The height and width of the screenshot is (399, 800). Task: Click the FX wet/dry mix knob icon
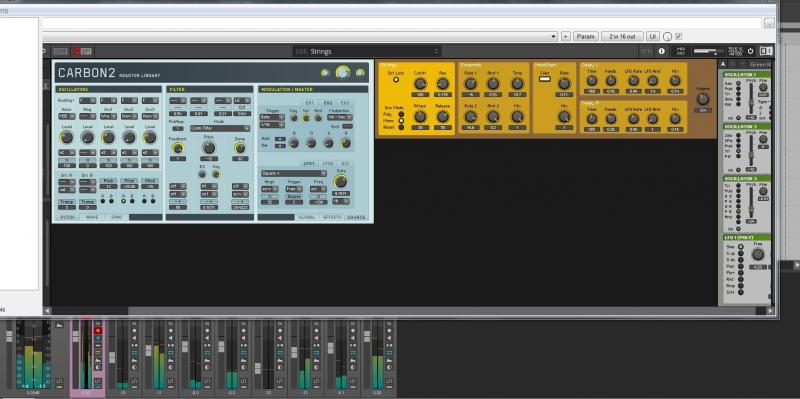tap(667, 37)
